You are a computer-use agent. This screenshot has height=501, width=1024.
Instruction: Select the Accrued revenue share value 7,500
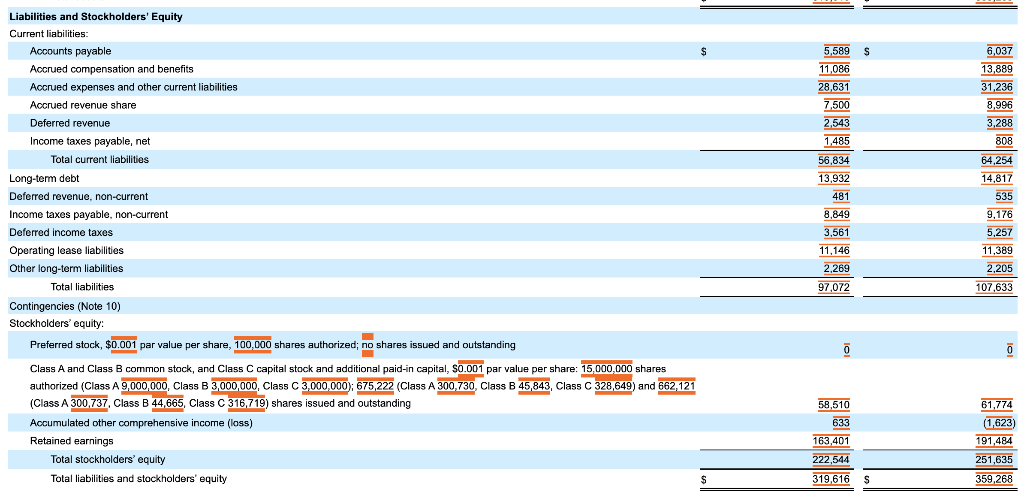pos(837,105)
